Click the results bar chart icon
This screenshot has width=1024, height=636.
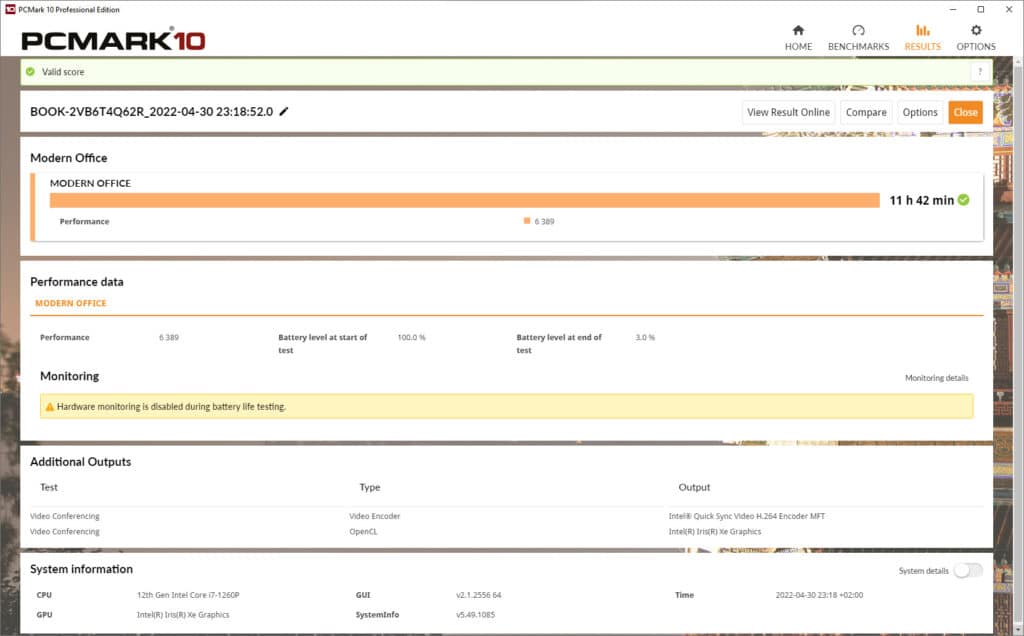click(922, 30)
